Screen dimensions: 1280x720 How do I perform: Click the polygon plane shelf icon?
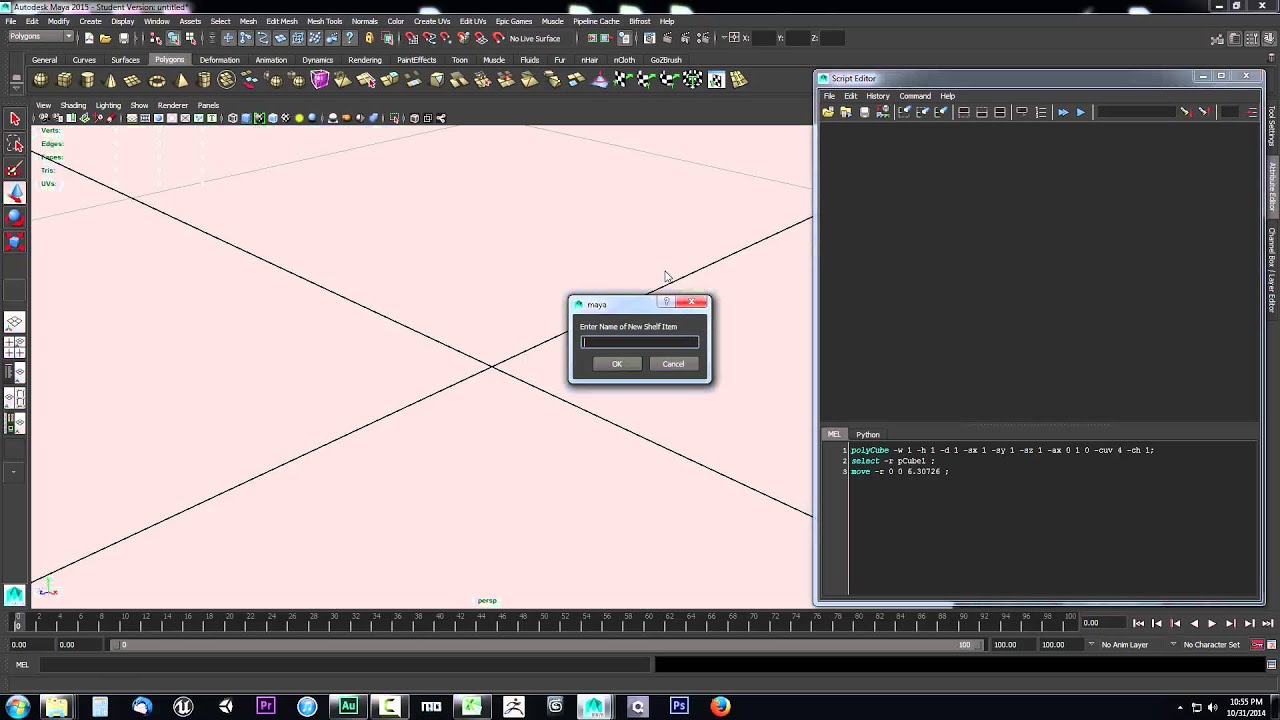(x=133, y=80)
